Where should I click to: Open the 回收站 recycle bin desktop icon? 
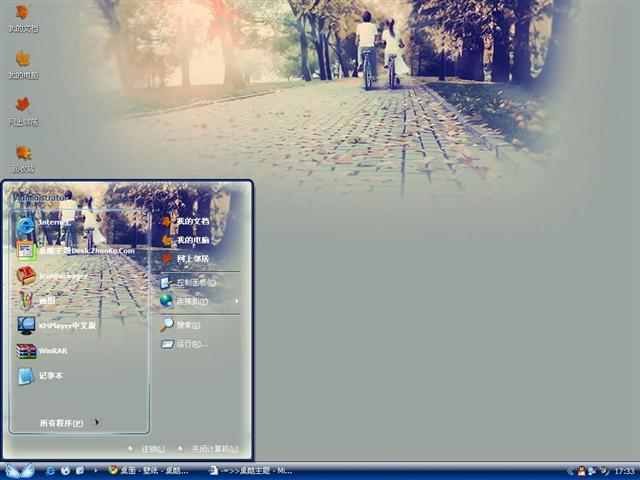[x=23, y=159]
